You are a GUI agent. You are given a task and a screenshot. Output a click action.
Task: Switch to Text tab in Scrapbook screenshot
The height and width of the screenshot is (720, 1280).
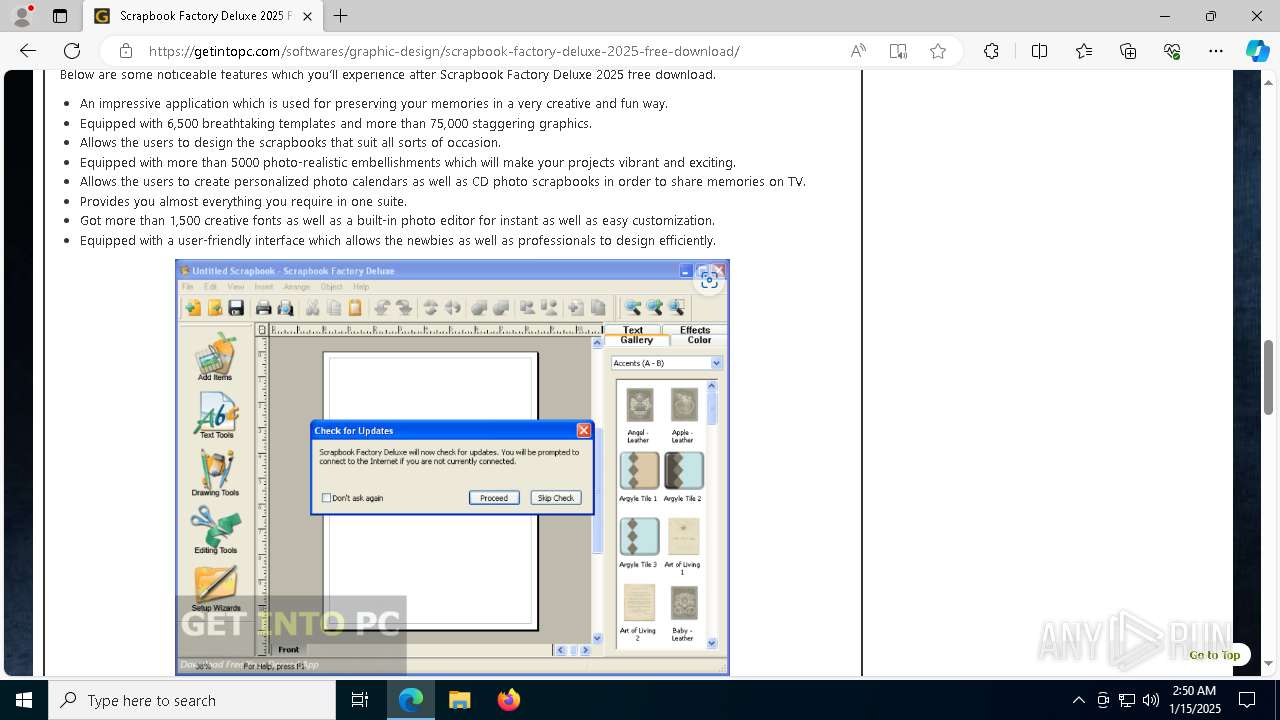[x=633, y=329]
